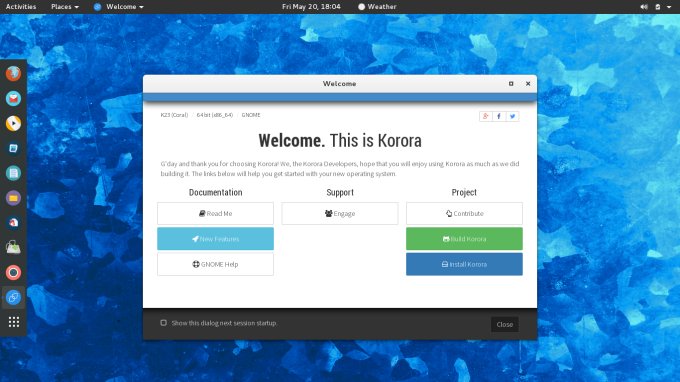Enable Show this dialog next session startup
This screenshot has height=382, width=680.
[163, 323]
